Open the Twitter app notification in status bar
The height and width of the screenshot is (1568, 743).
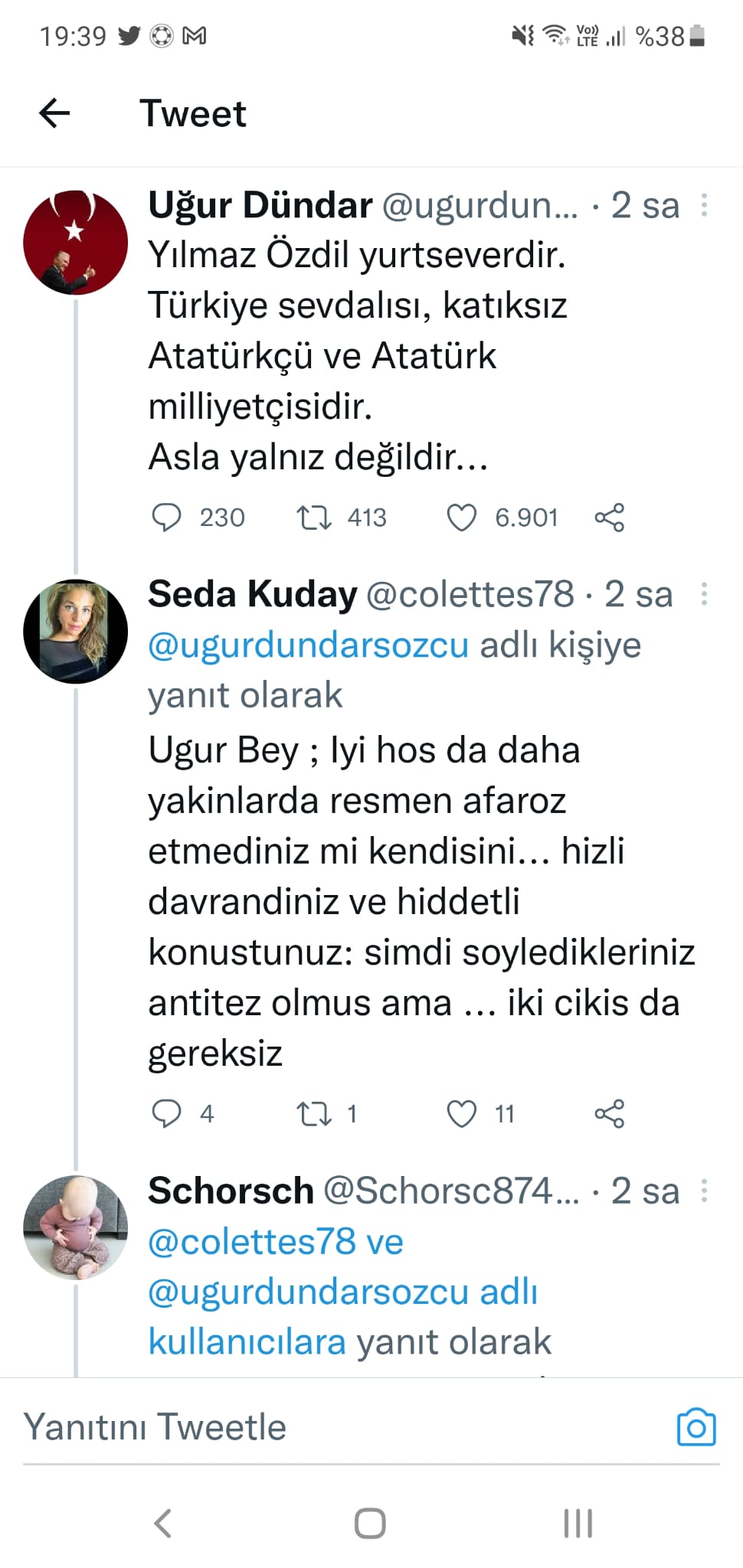click(130, 35)
